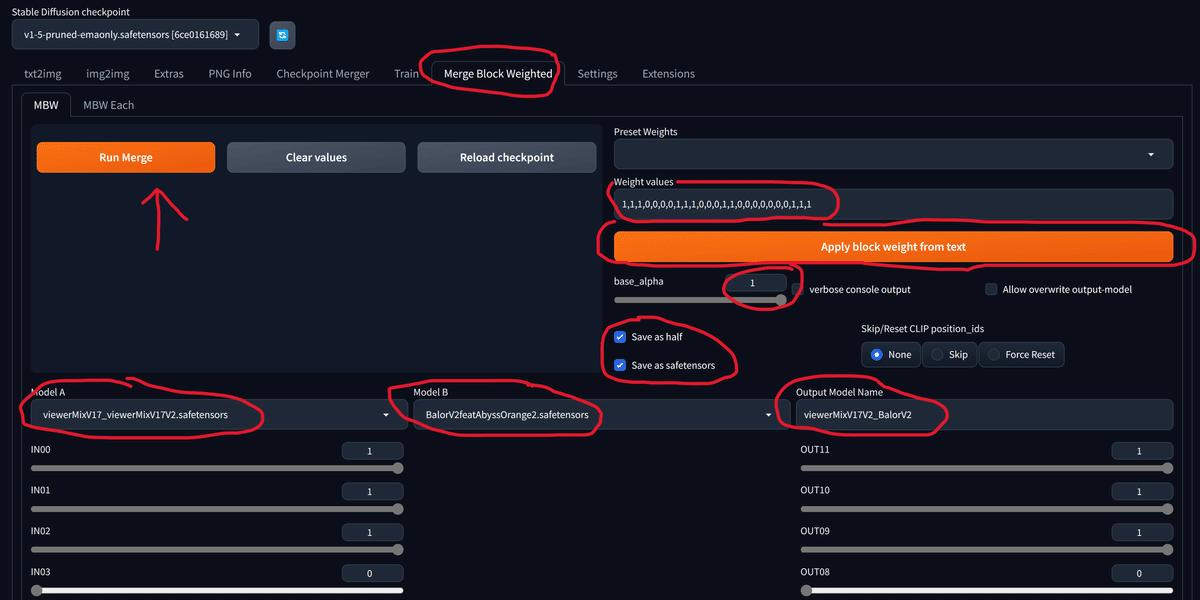Click the IN01 value box
Screen dimensions: 1200x600
click(372, 492)
